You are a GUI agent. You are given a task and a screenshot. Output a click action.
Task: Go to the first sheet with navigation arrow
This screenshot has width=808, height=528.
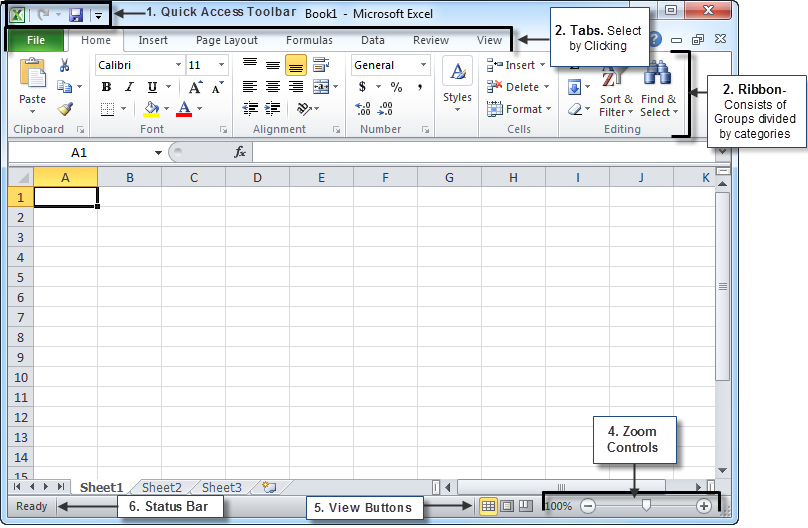(17, 487)
